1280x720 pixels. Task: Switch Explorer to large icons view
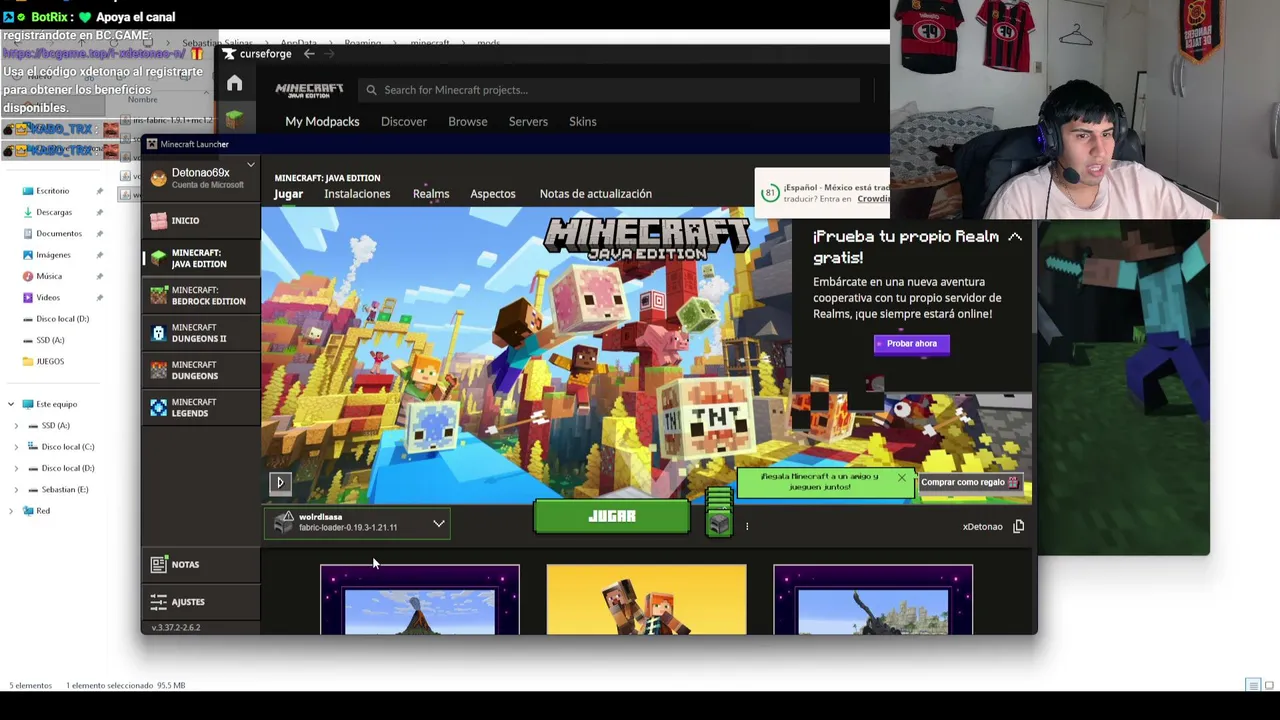(1270, 685)
